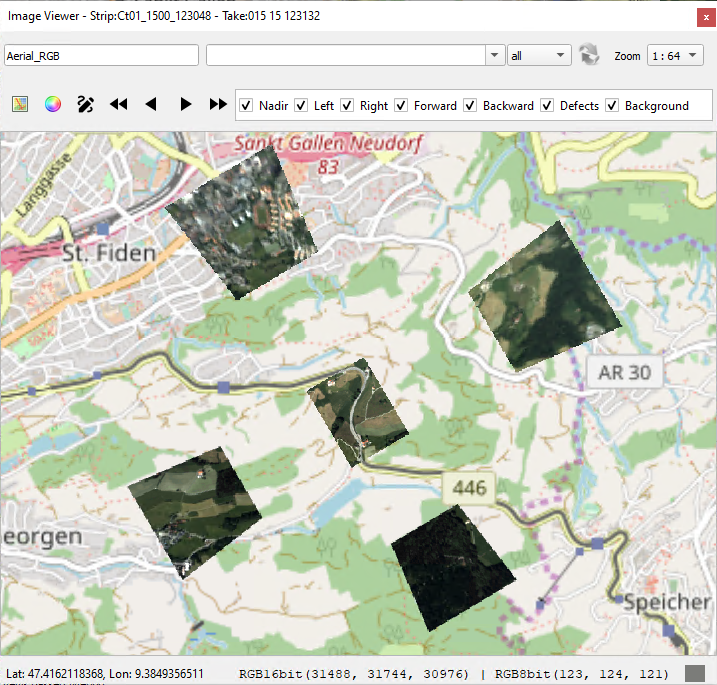Screen dimensions: 717x685
Task: Open the color wheel tool
Action: tap(53, 104)
